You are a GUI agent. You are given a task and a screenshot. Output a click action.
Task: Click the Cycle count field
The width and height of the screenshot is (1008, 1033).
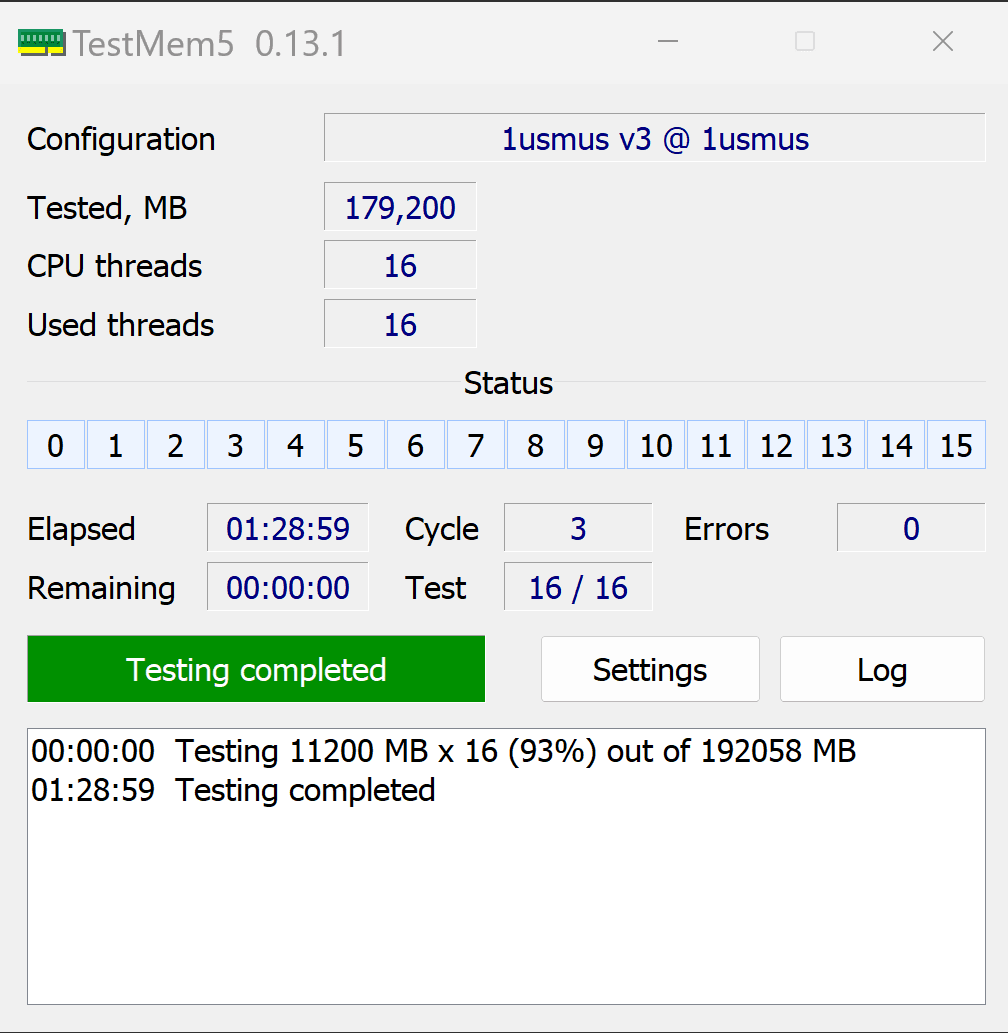click(x=578, y=528)
